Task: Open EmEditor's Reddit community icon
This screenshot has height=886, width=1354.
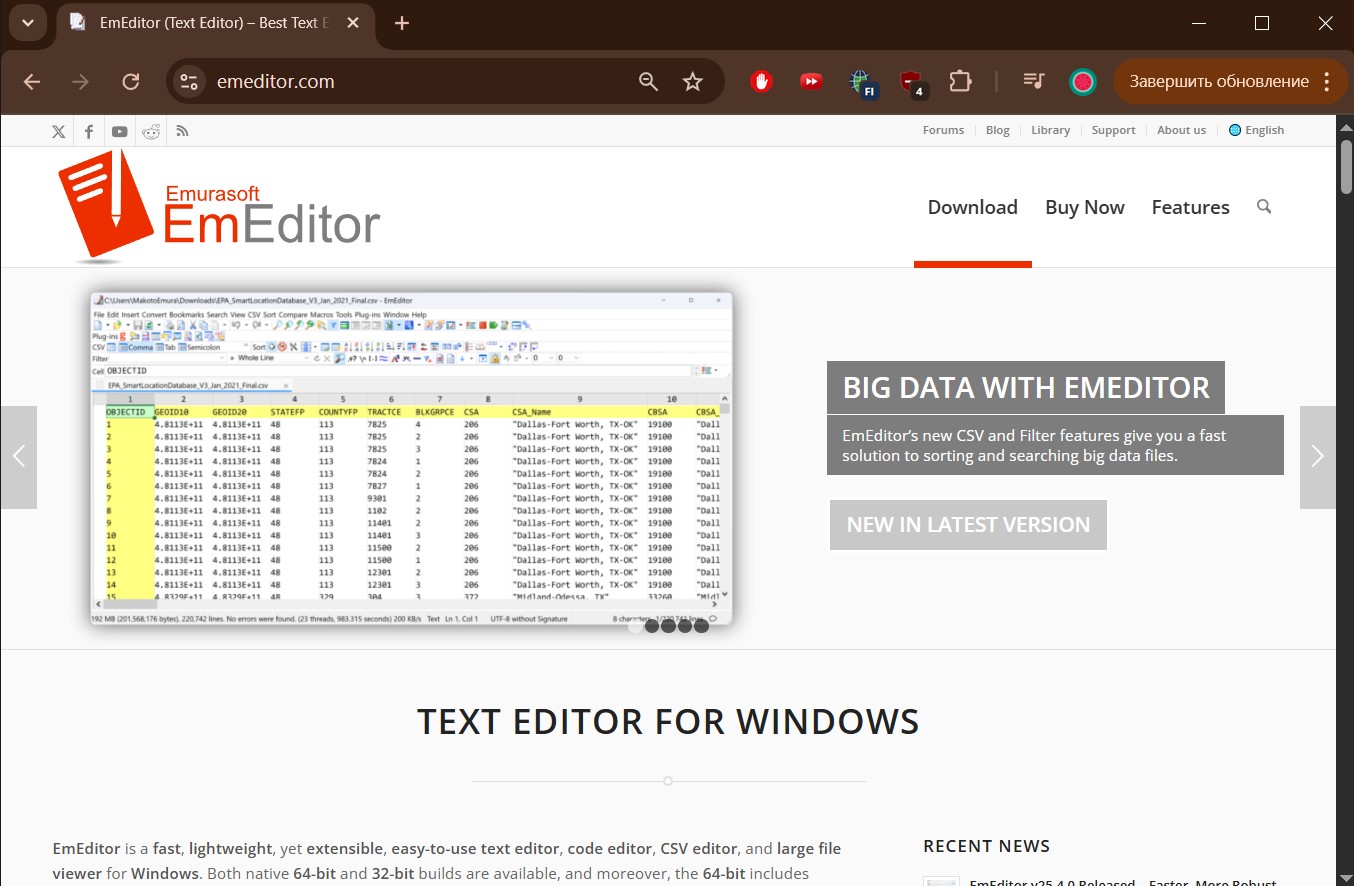Action: [151, 131]
